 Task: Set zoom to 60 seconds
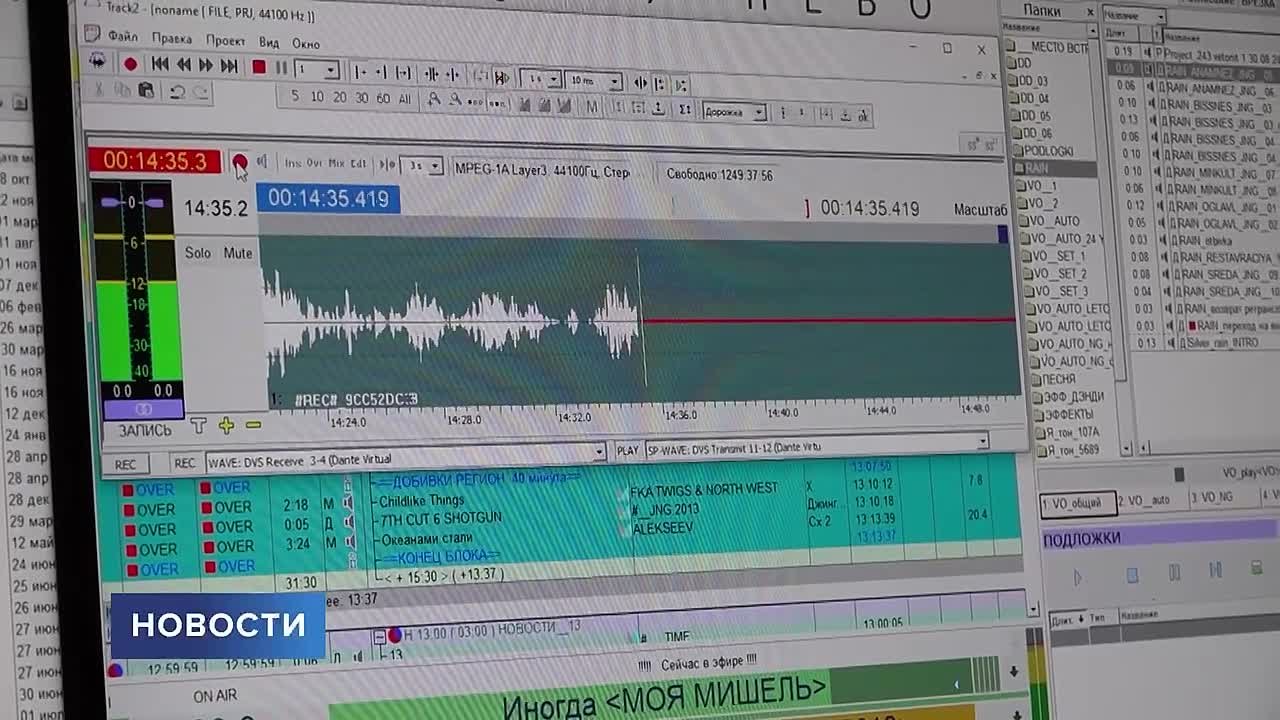383,99
